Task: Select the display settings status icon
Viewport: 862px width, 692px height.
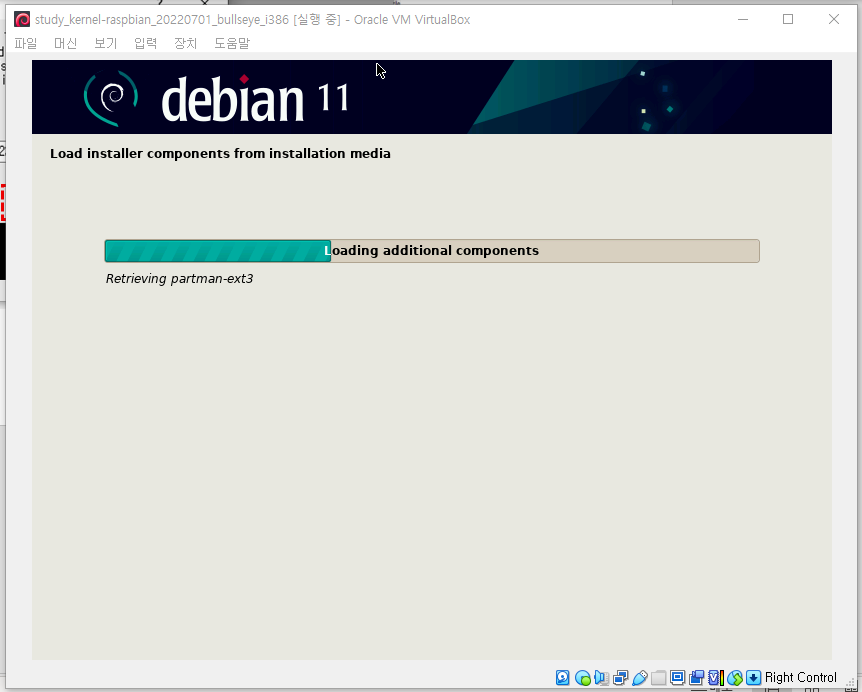Action: tap(678, 677)
